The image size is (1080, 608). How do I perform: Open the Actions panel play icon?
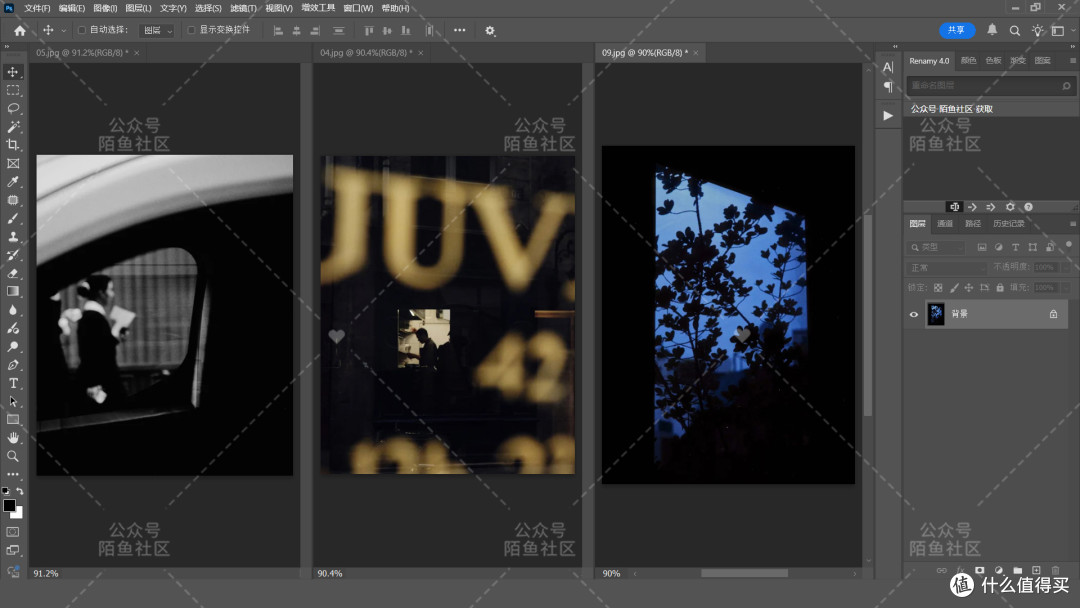click(888, 115)
